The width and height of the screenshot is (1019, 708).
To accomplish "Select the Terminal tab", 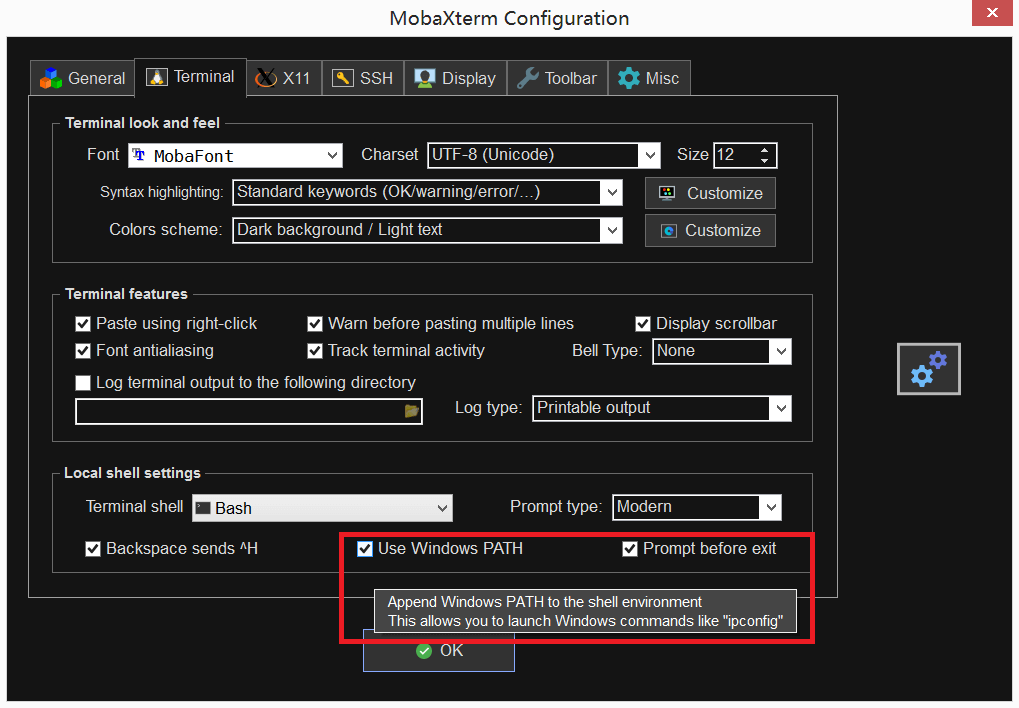I will [x=190, y=77].
